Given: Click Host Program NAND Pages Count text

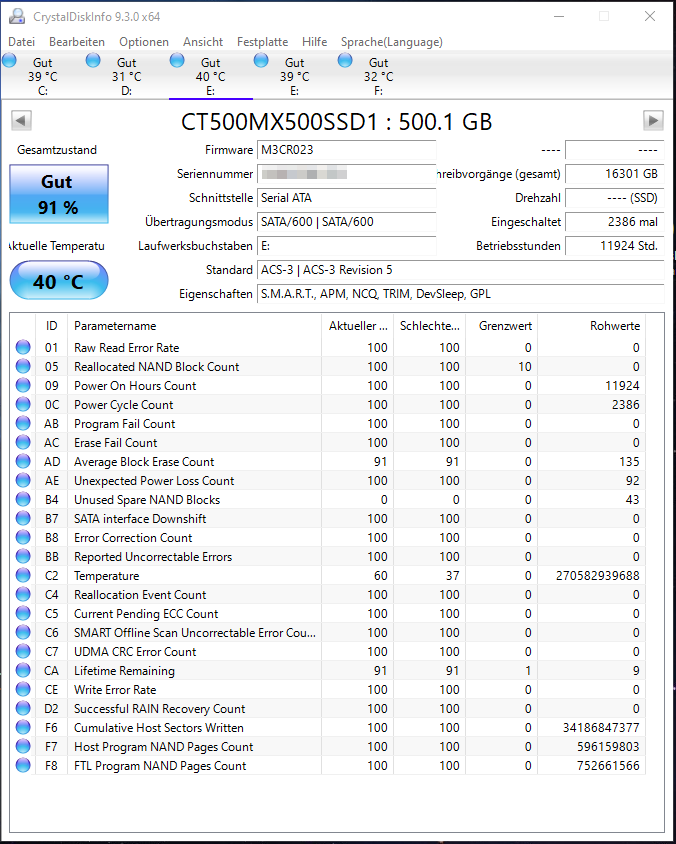Looking at the screenshot, I should point(163,747).
